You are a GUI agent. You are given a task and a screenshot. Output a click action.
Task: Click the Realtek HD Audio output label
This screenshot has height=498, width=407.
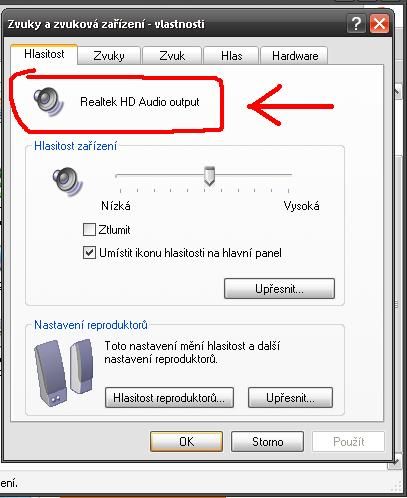tap(140, 102)
